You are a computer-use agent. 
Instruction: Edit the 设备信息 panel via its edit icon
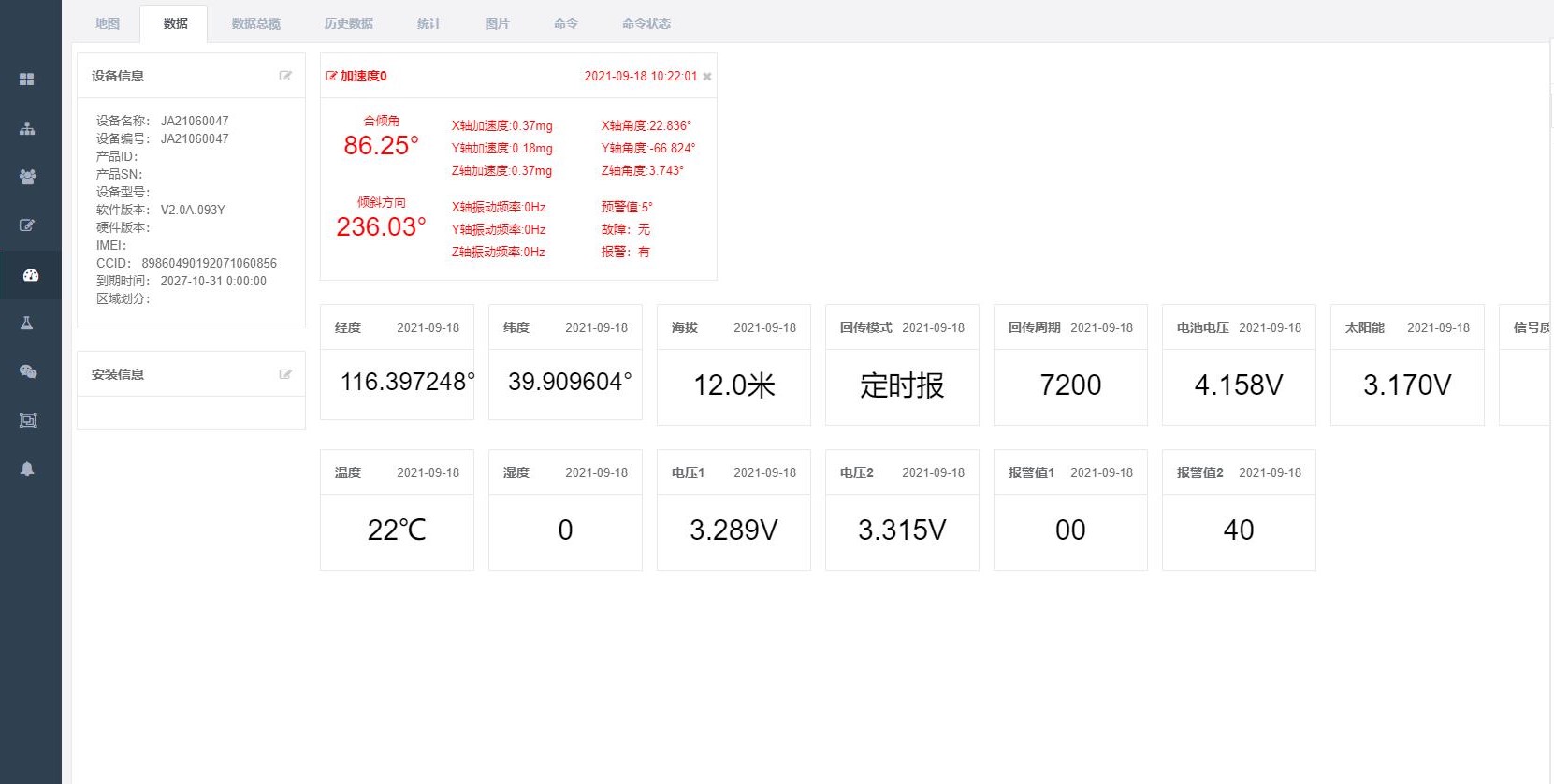pyautogui.click(x=285, y=76)
